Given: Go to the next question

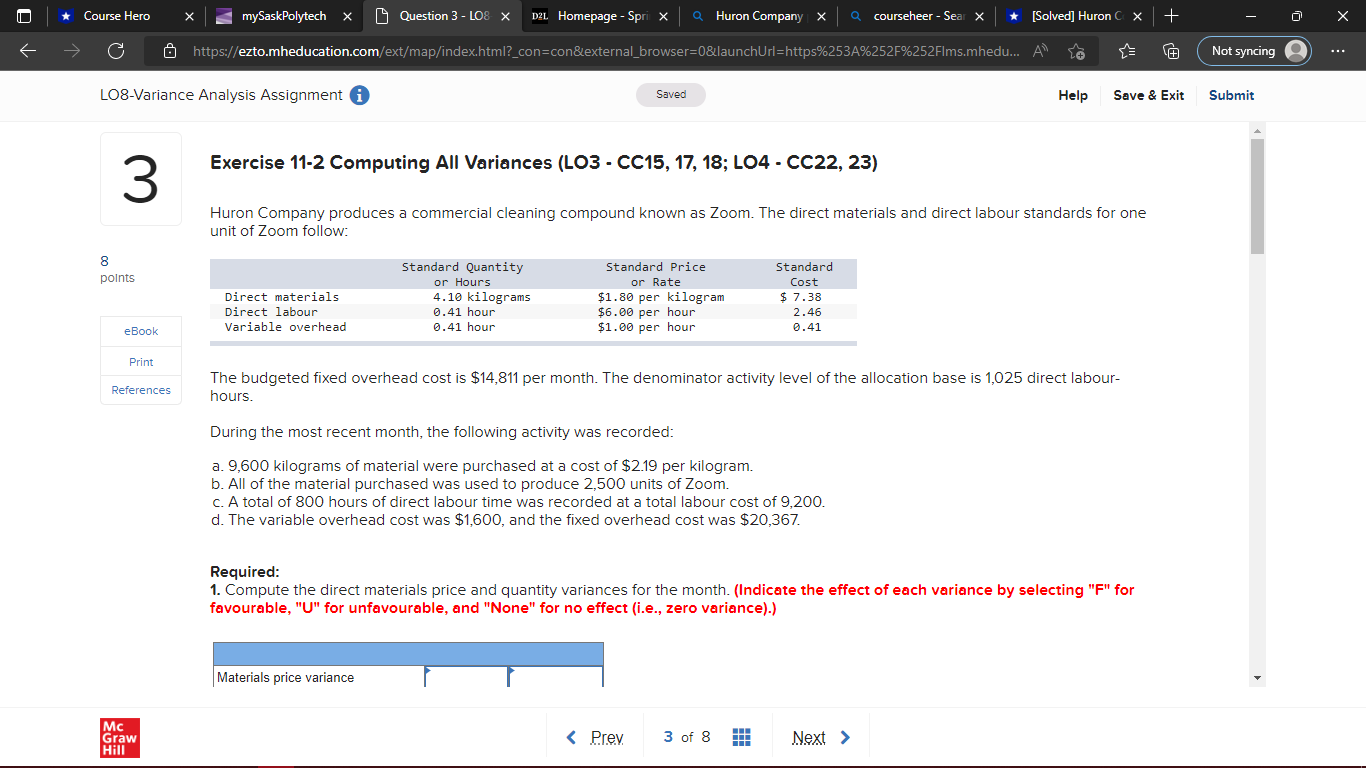Looking at the screenshot, I should click(x=821, y=737).
